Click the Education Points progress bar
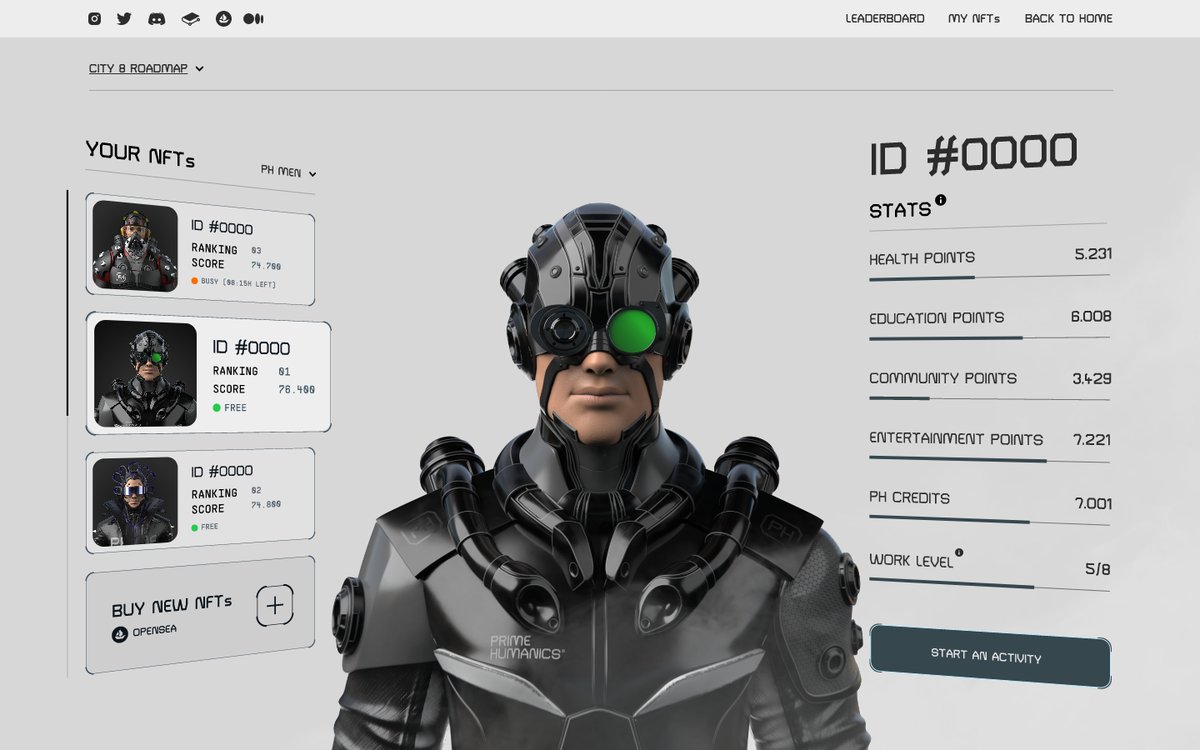This screenshot has width=1200, height=750. pyautogui.click(x=989, y=338)
